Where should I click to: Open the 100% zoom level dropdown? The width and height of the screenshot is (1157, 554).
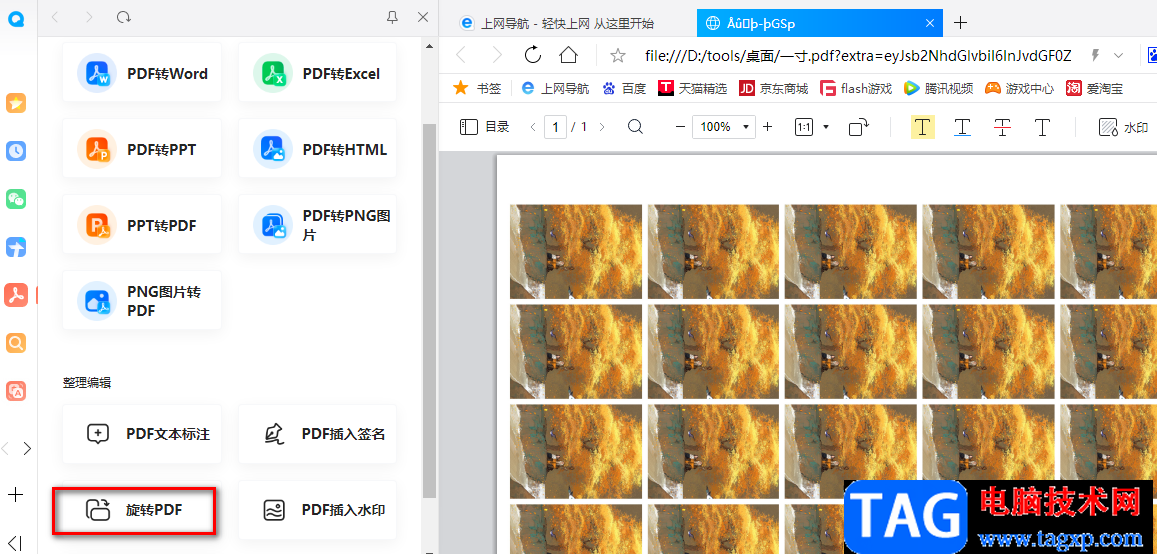click(724, 127)
